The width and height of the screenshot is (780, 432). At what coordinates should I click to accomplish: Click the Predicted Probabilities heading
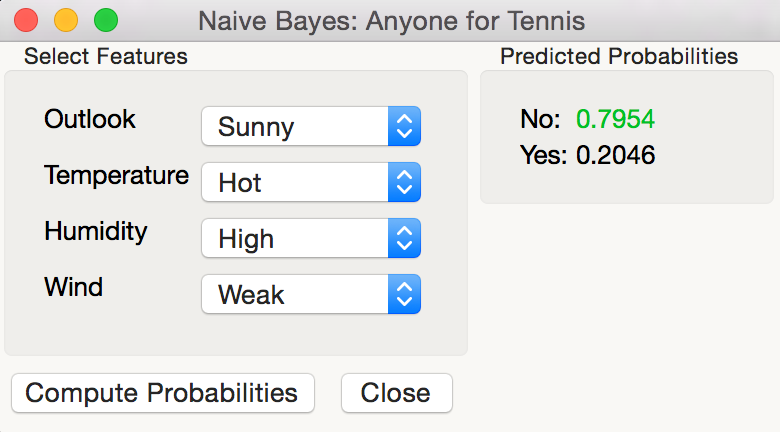(619, 56)
